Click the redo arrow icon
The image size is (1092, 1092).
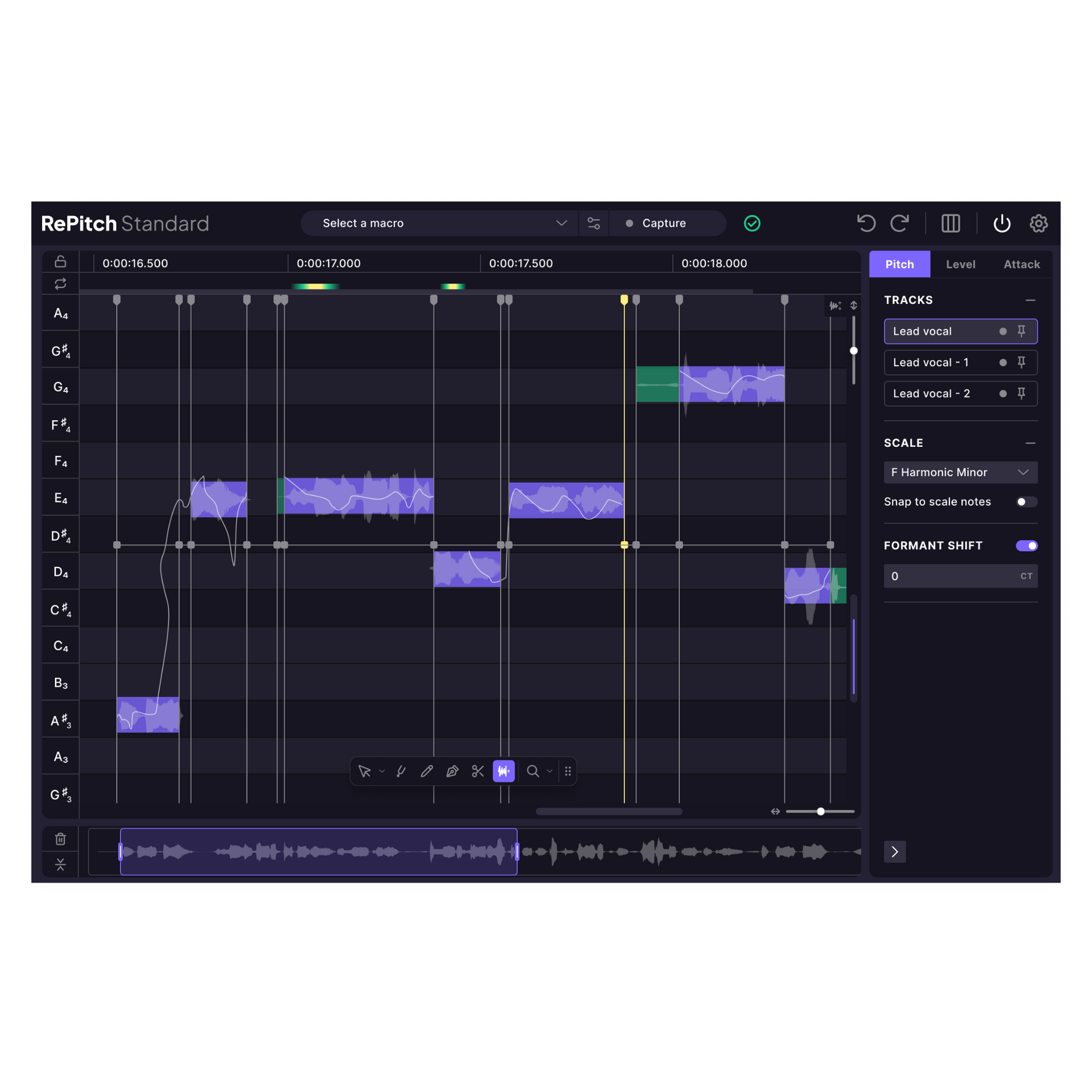[x=900, y=223]
